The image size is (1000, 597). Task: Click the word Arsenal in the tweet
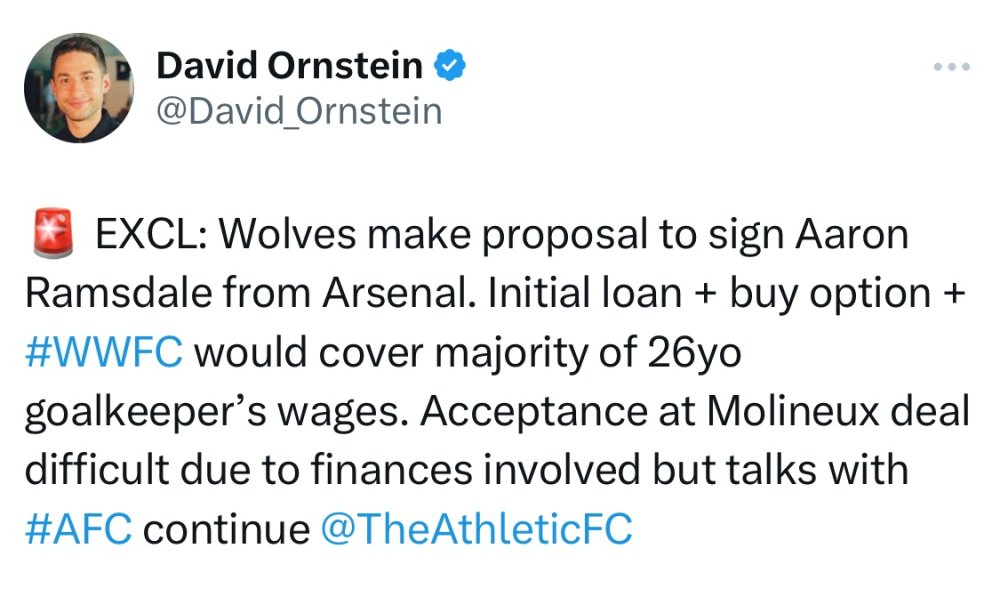[395, 294]
